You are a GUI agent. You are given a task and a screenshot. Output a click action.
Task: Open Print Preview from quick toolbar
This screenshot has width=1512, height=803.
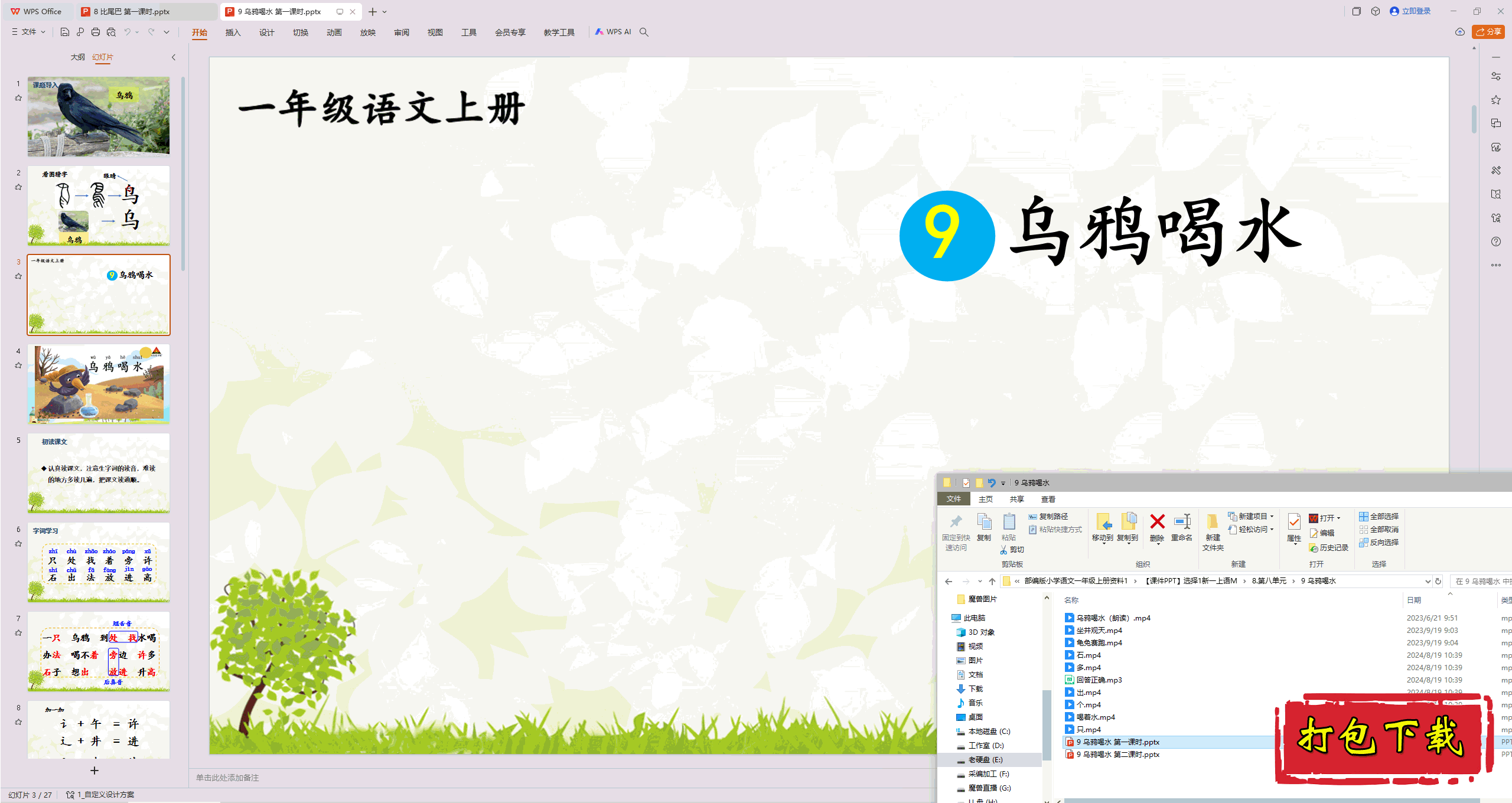111,32
